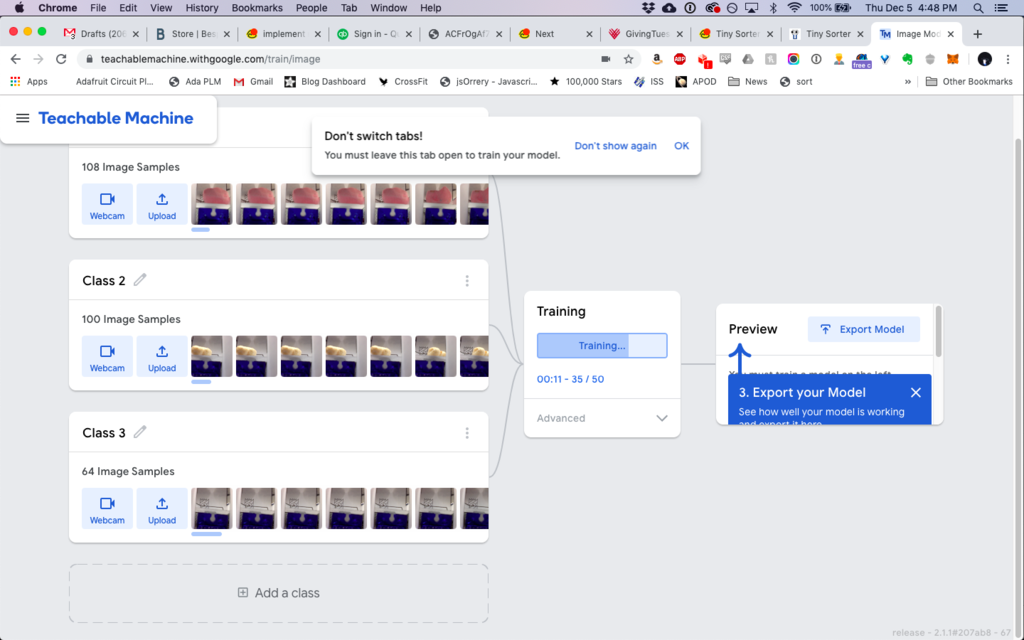Switch to the Tiny Sorter browser tab
1024x640 pixels.
click(x=738, y=34)
